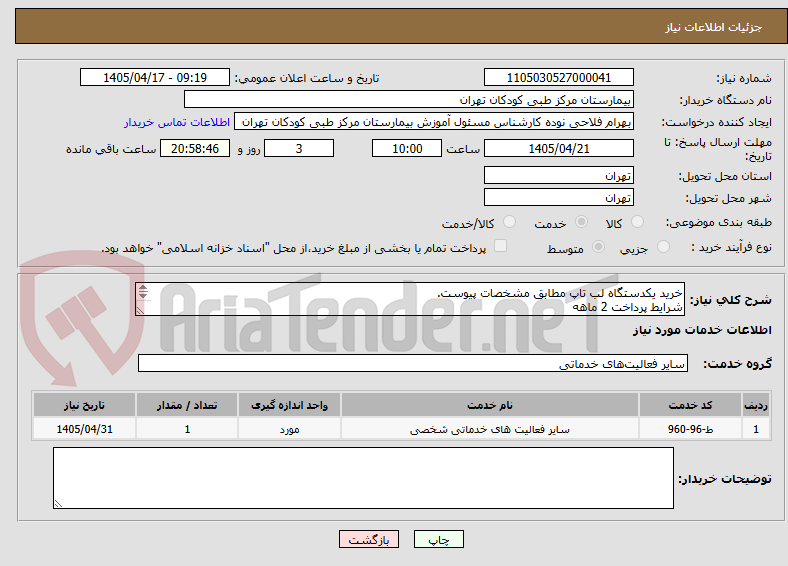Screen dimensions: 788x566
Task: Click the ساعت باقی مانده label
Action: pos(111,149)
